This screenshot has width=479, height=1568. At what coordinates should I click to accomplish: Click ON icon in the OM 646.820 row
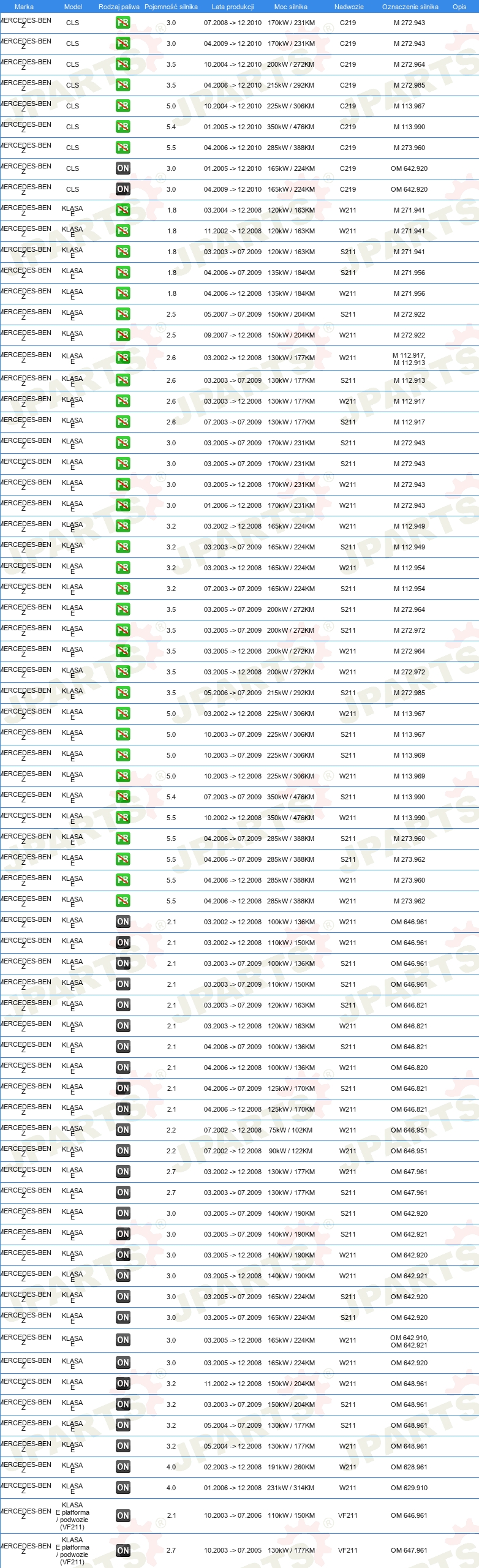pyautogui.click(x=123, y=1068)
